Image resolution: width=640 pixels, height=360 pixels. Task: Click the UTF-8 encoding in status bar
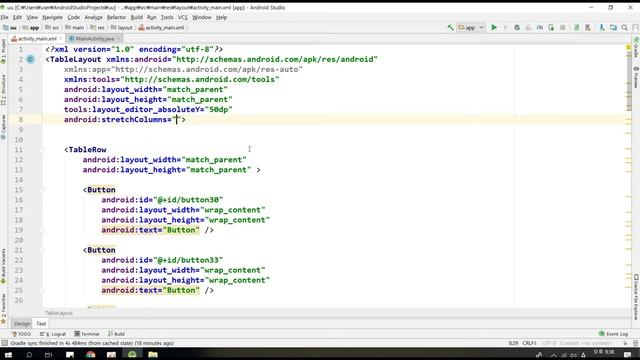click(549, 343)
